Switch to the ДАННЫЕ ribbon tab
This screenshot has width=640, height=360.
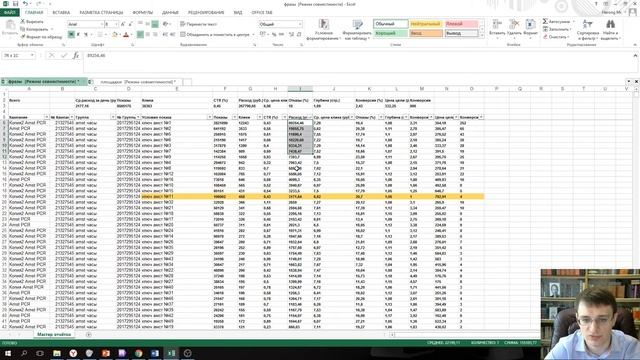(170, 13)
